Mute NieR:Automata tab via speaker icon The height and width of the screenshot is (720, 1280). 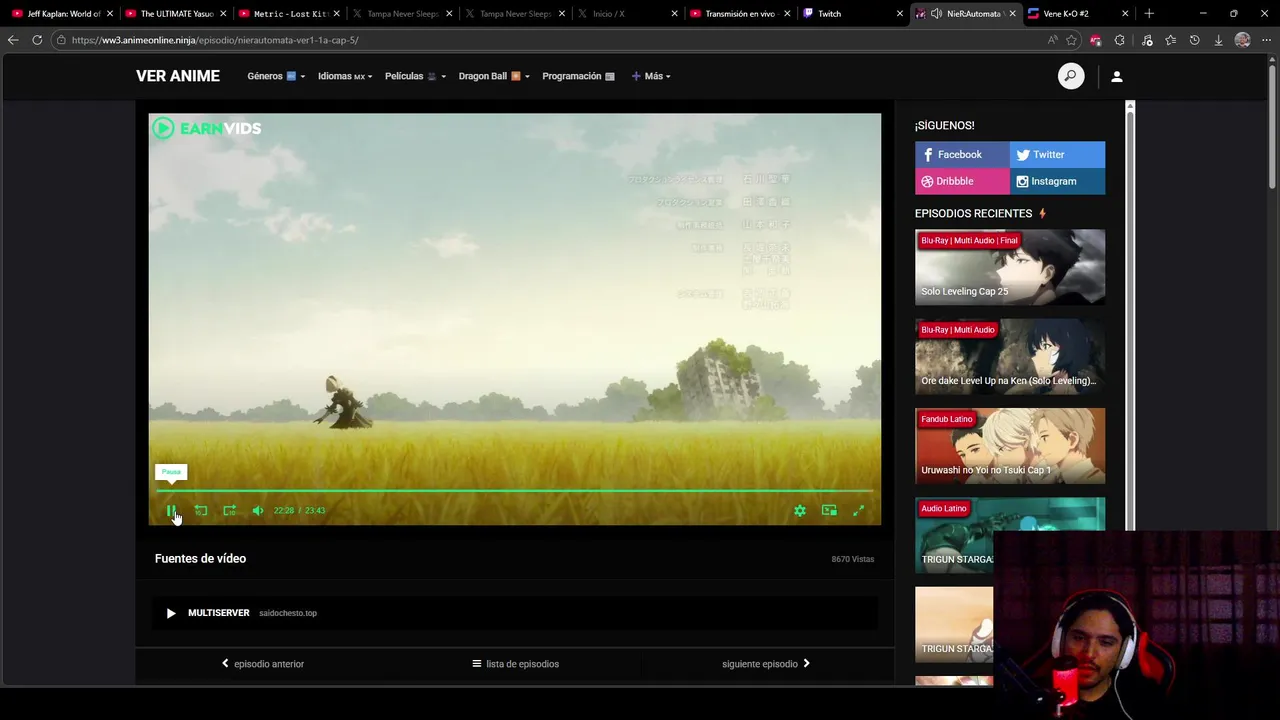point(936,14)
